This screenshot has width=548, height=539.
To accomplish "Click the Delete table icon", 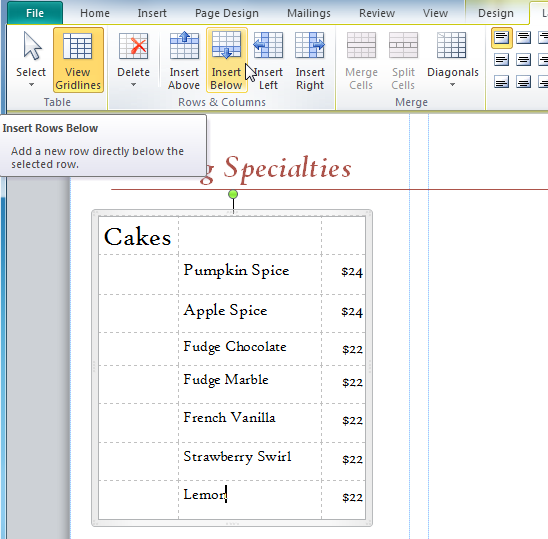I will 133,45.
